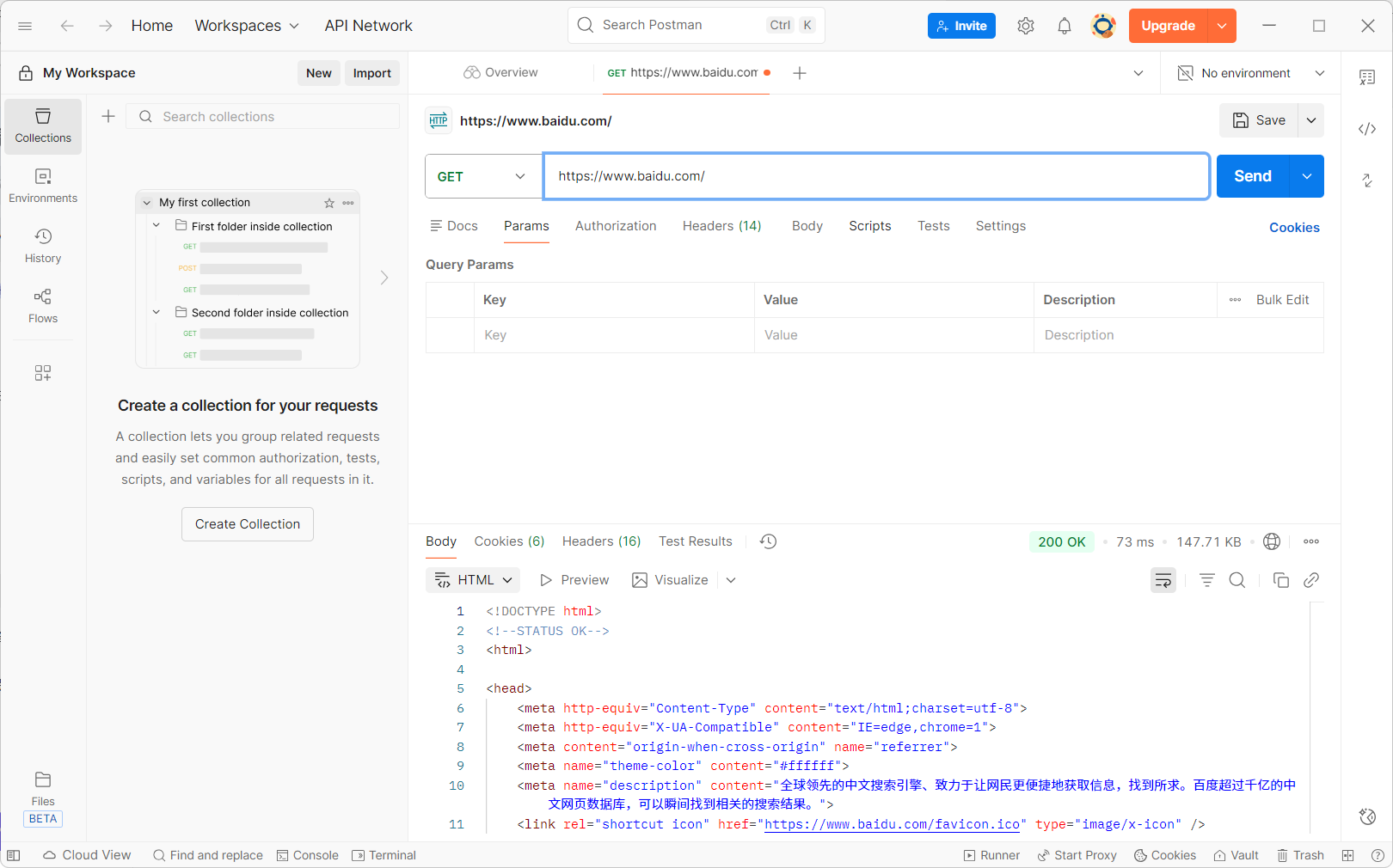
Task: Collapse First folder inside collection
Action: pos(156,225)
